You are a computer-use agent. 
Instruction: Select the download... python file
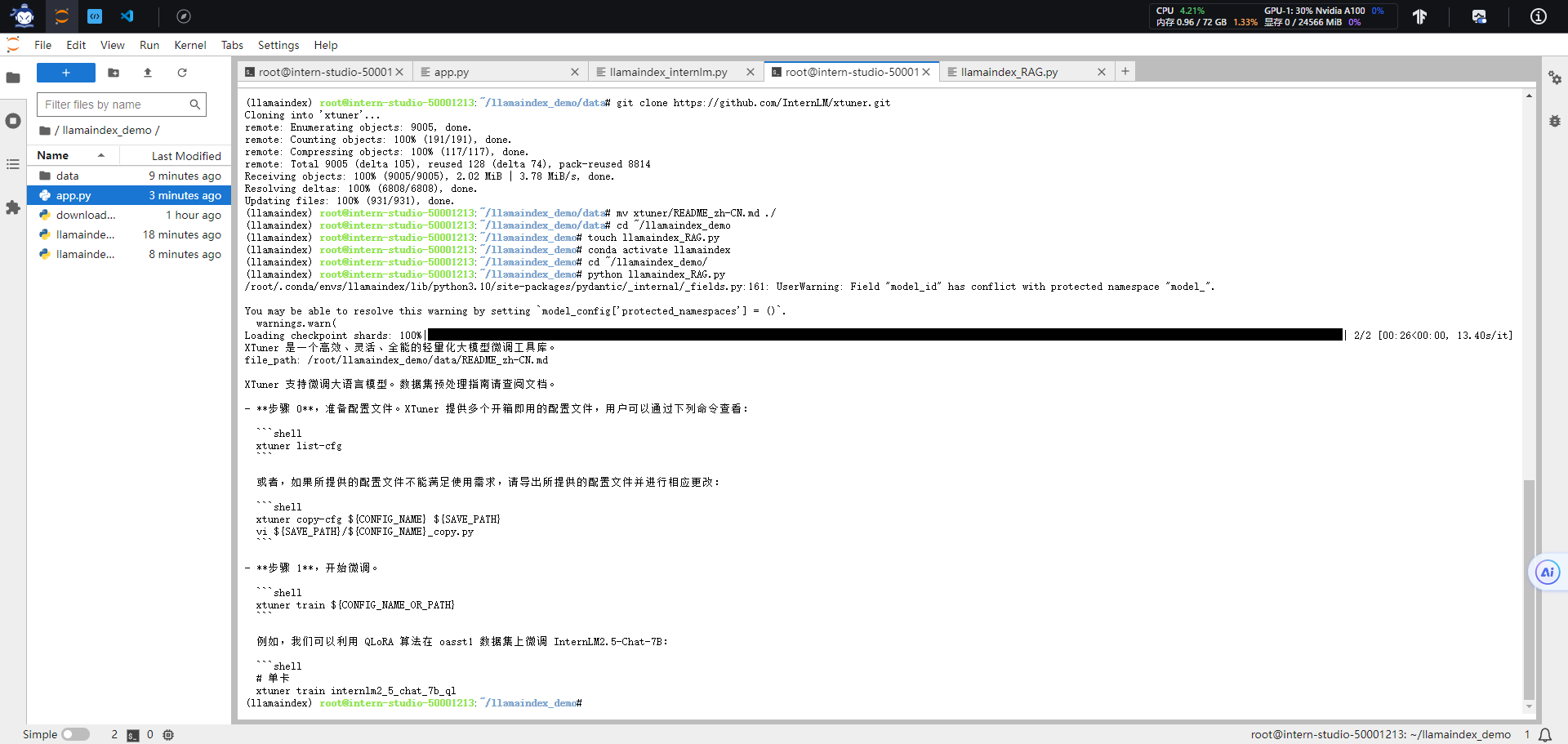point(129,215)
